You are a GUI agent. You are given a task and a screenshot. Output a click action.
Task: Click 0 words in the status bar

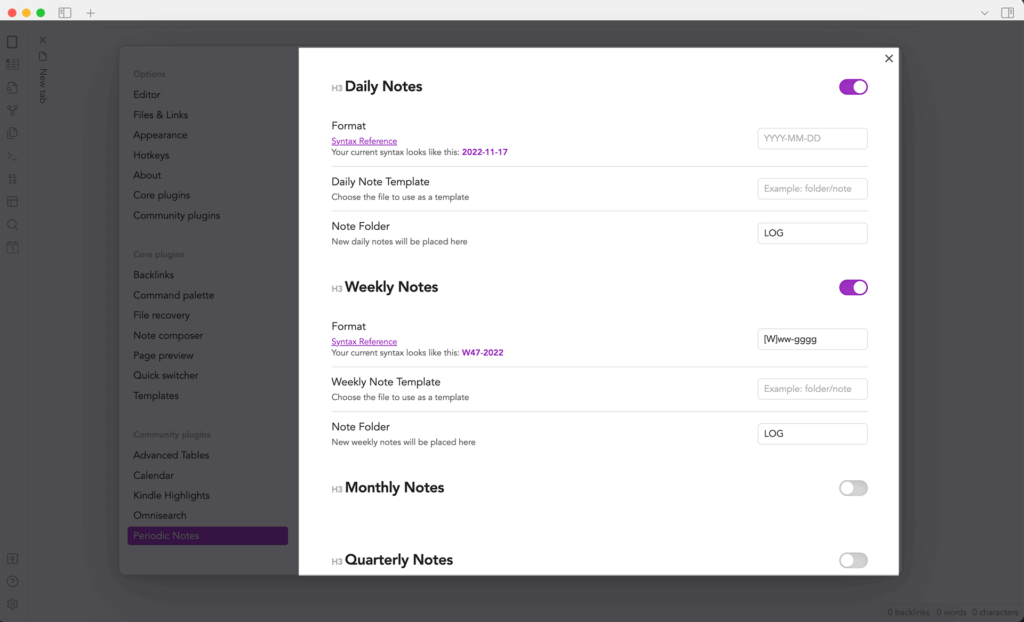pos(951,612)
